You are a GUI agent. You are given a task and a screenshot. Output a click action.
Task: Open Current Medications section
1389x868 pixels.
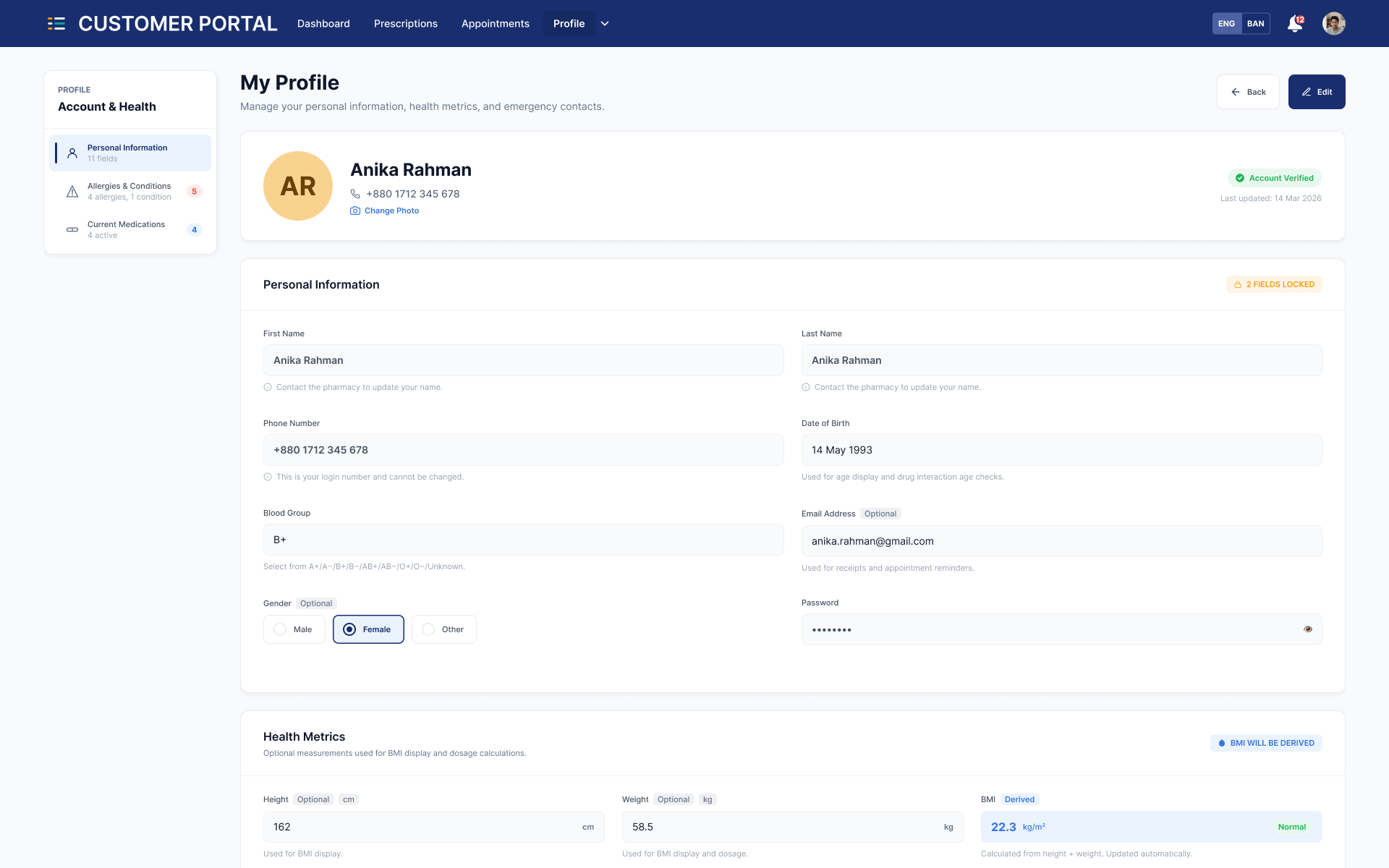(x=130, y=230)
